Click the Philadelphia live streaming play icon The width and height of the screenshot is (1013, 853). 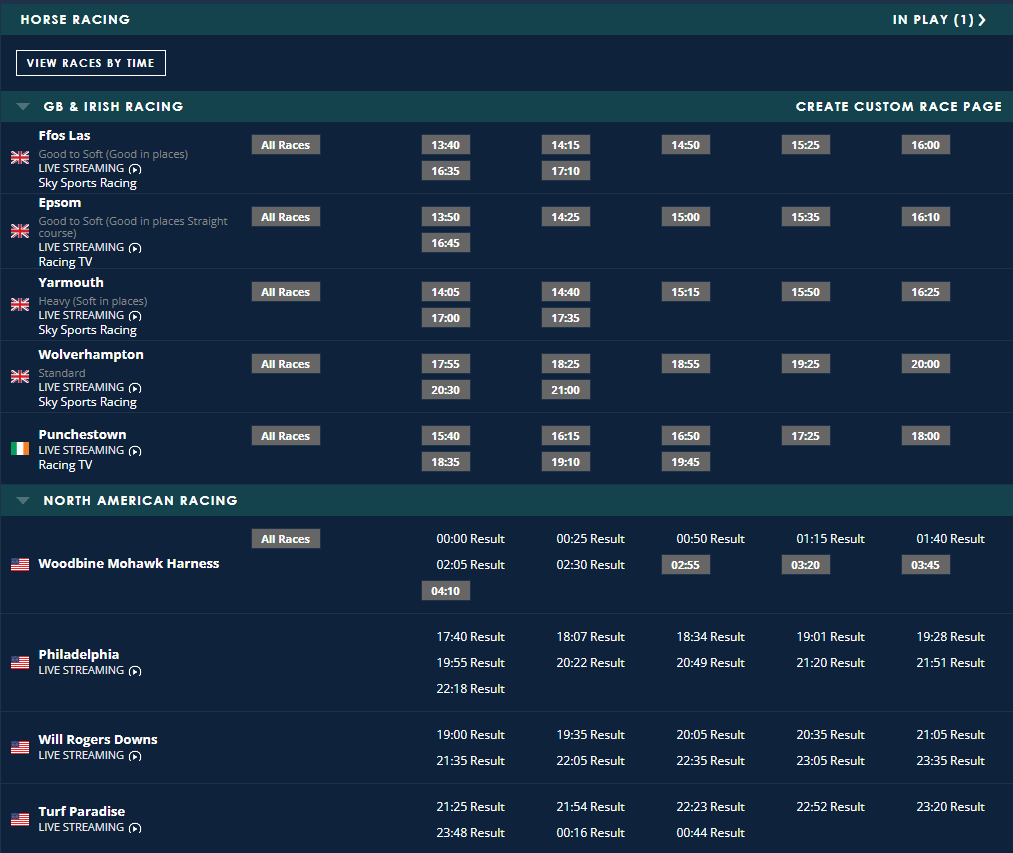point(135,671)
